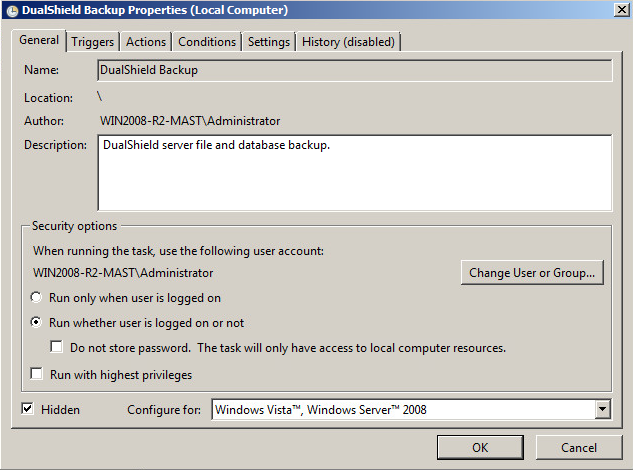Click the clock icon in the title bar
Screen dimensions: 633x470
(x=10, y=10)
